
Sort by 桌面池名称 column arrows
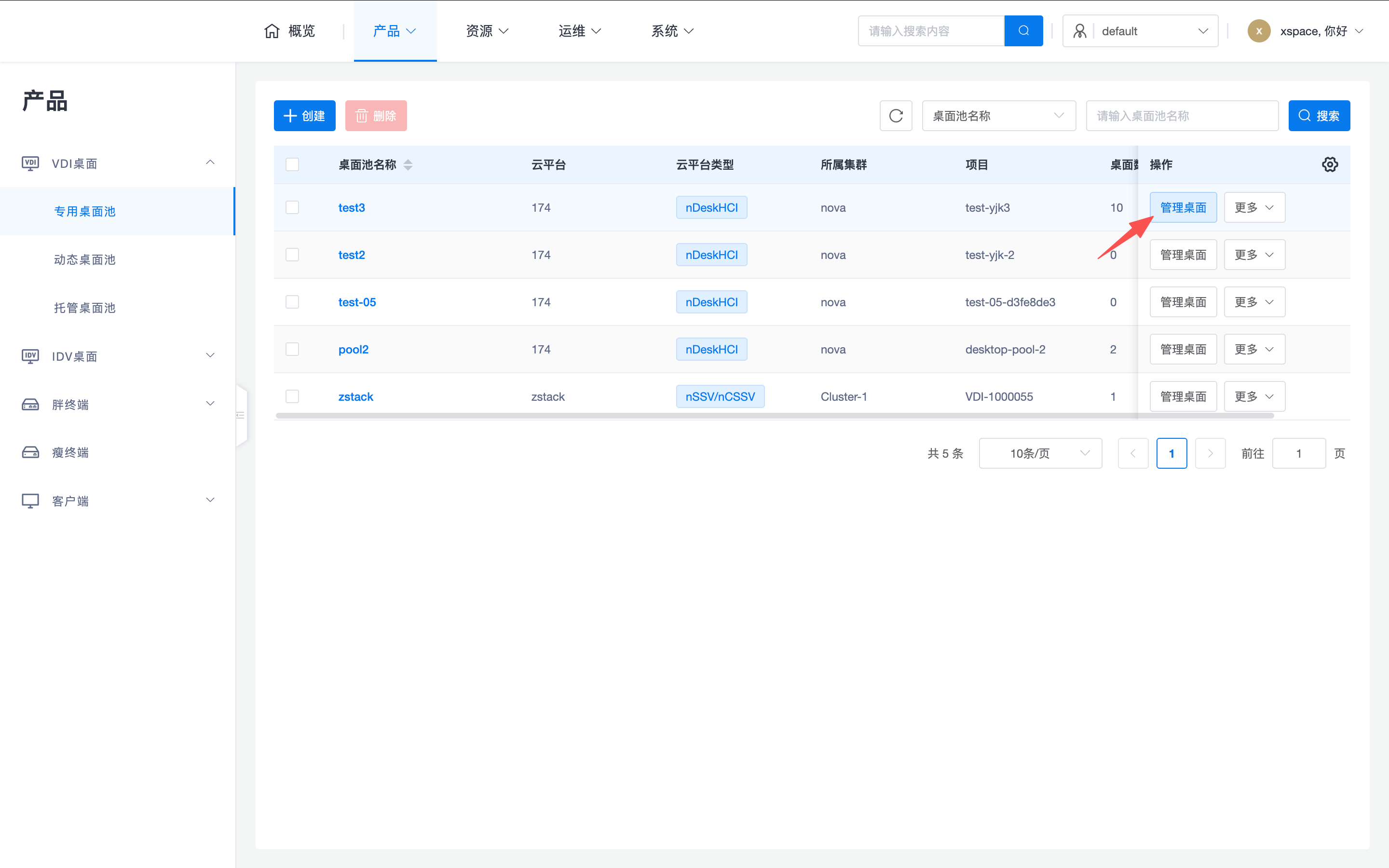pos(408,165)
